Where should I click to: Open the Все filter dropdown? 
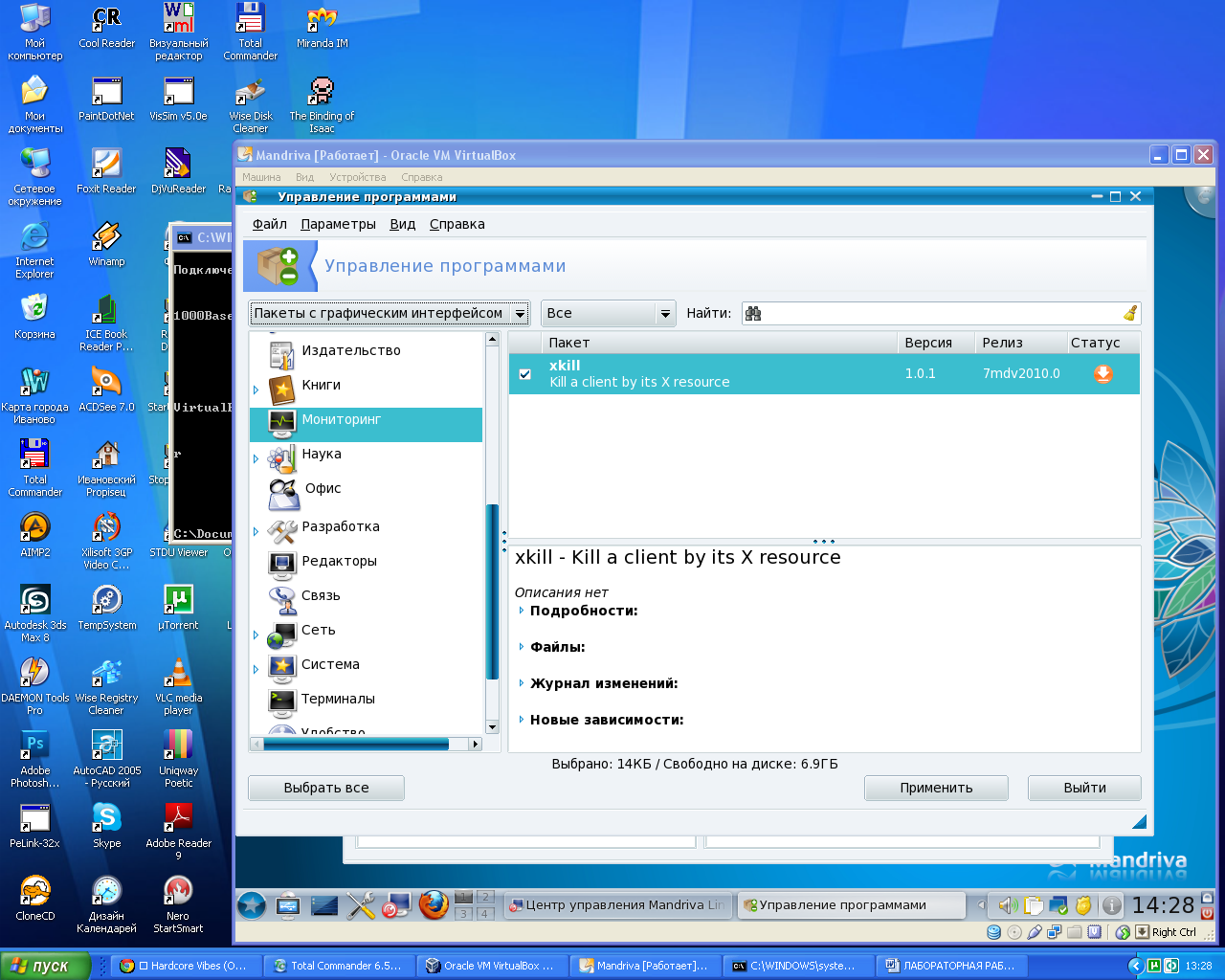point(610,313)
